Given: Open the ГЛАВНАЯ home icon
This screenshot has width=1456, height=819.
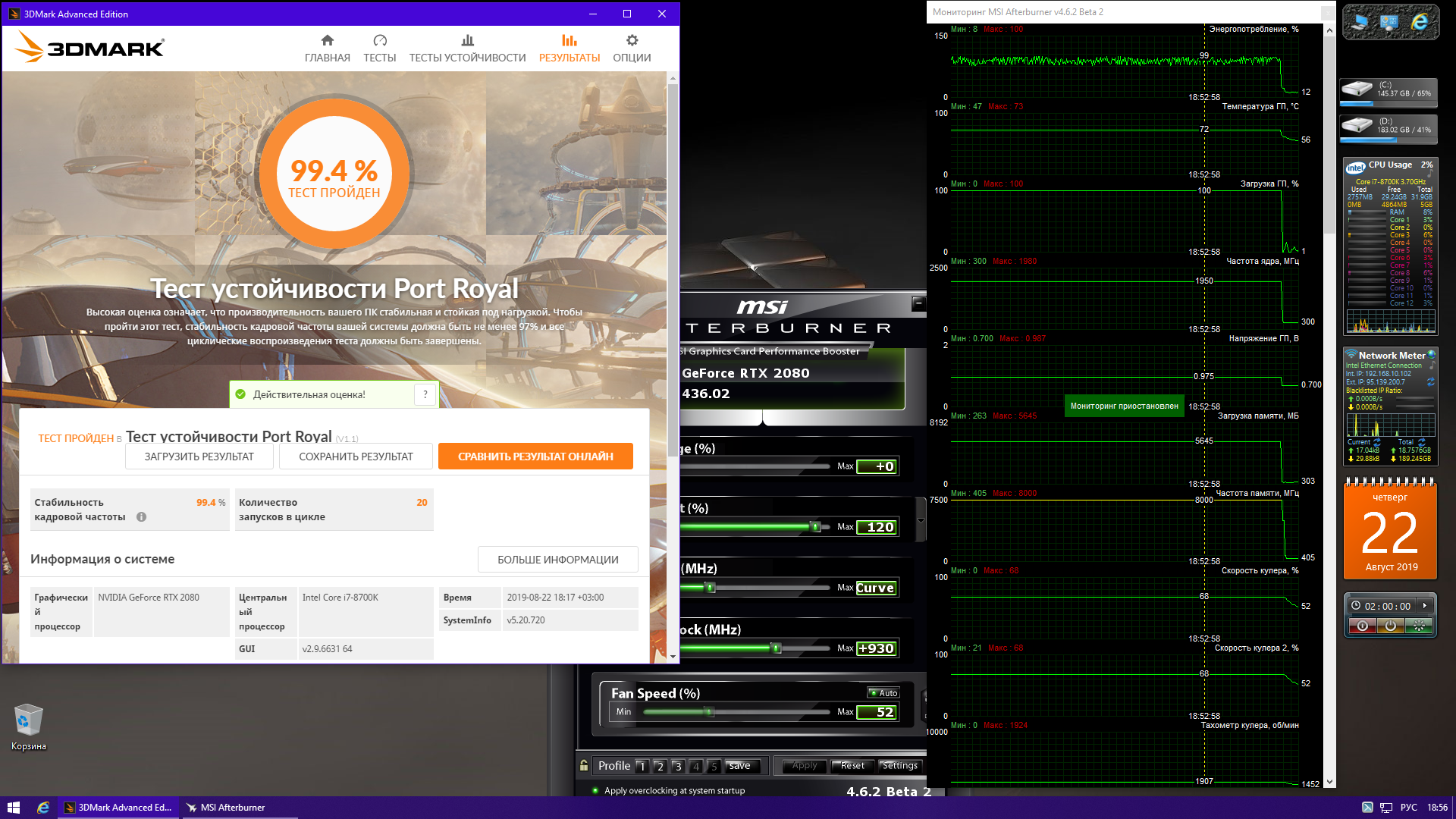Looking at the screenshot, I should tap(327, 41).
